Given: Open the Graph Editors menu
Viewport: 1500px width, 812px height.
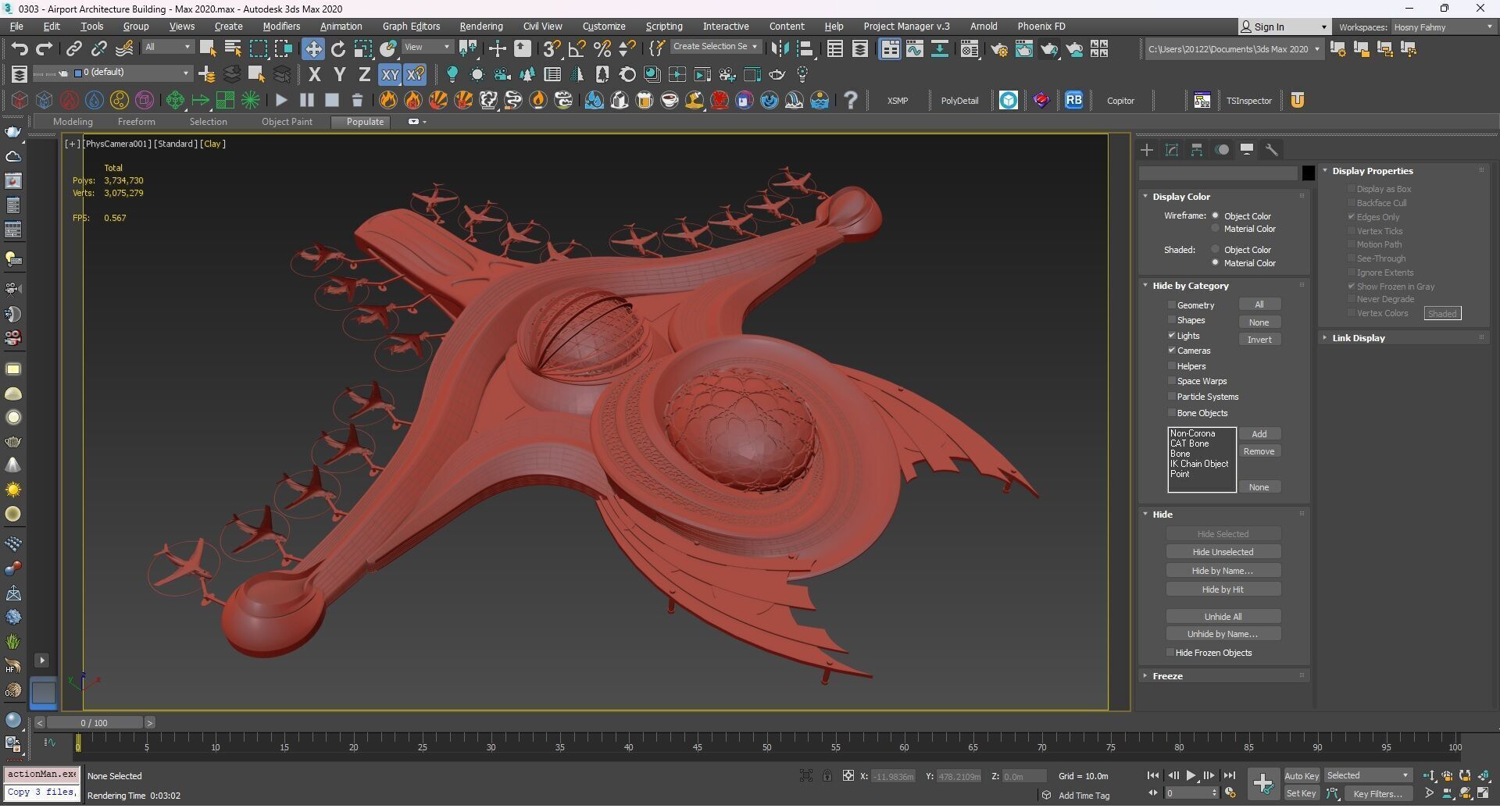Looking at the screenshot, I should pos(411,27).
